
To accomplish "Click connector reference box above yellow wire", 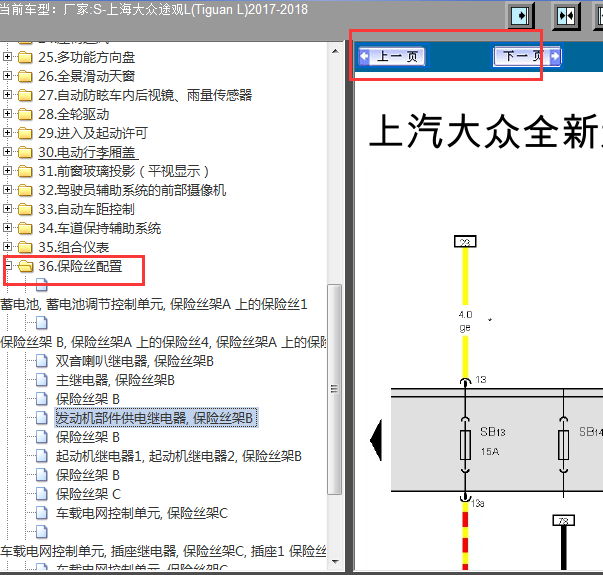I will [x=465, y=242].
